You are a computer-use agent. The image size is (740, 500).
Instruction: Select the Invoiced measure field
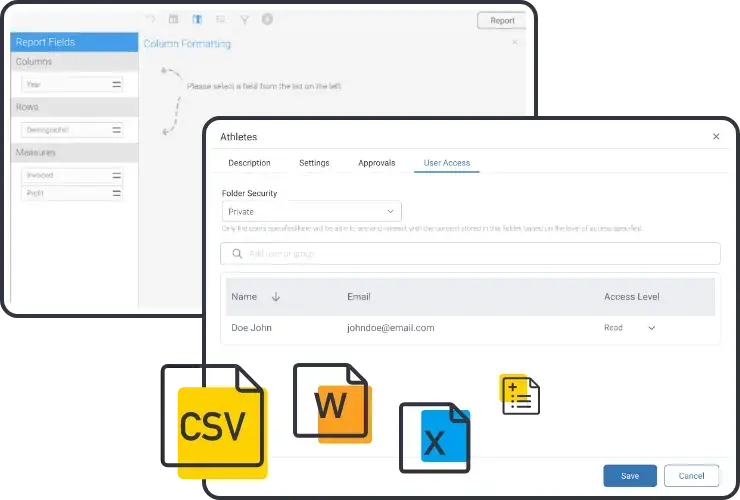[x=72, y=176]
